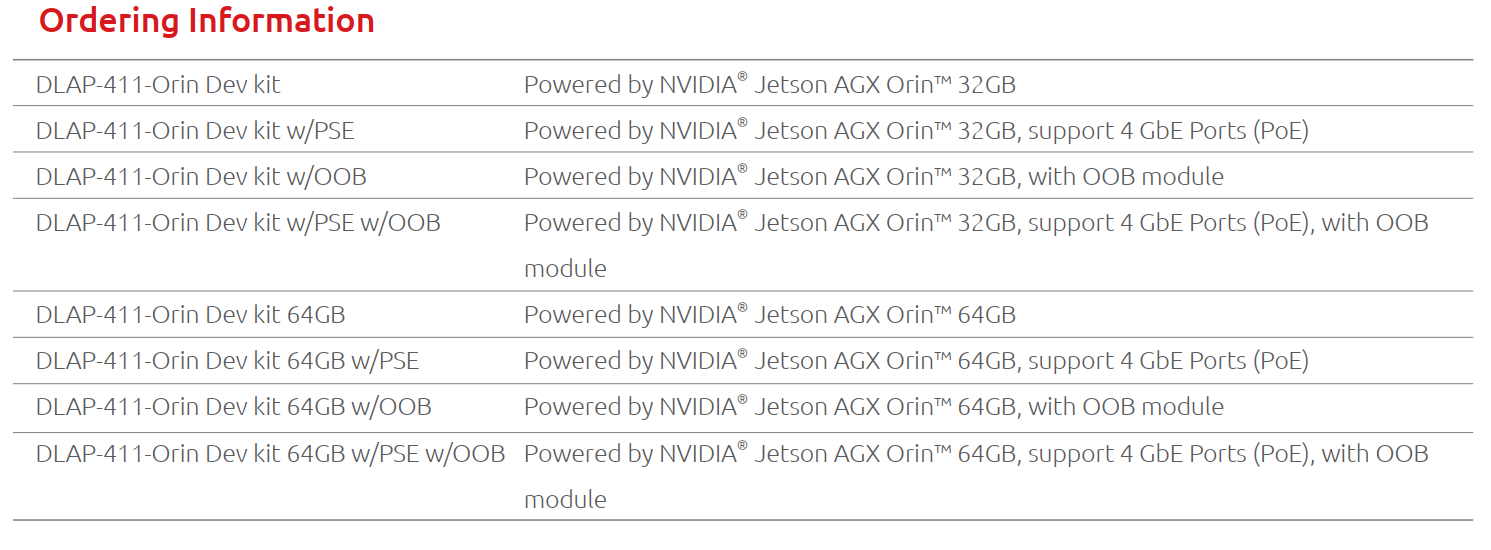Select the DLAP-411-Orin Dev kit 64GB entry
Viewport: 1491px width, 550px height.
(x=190, y=315)
